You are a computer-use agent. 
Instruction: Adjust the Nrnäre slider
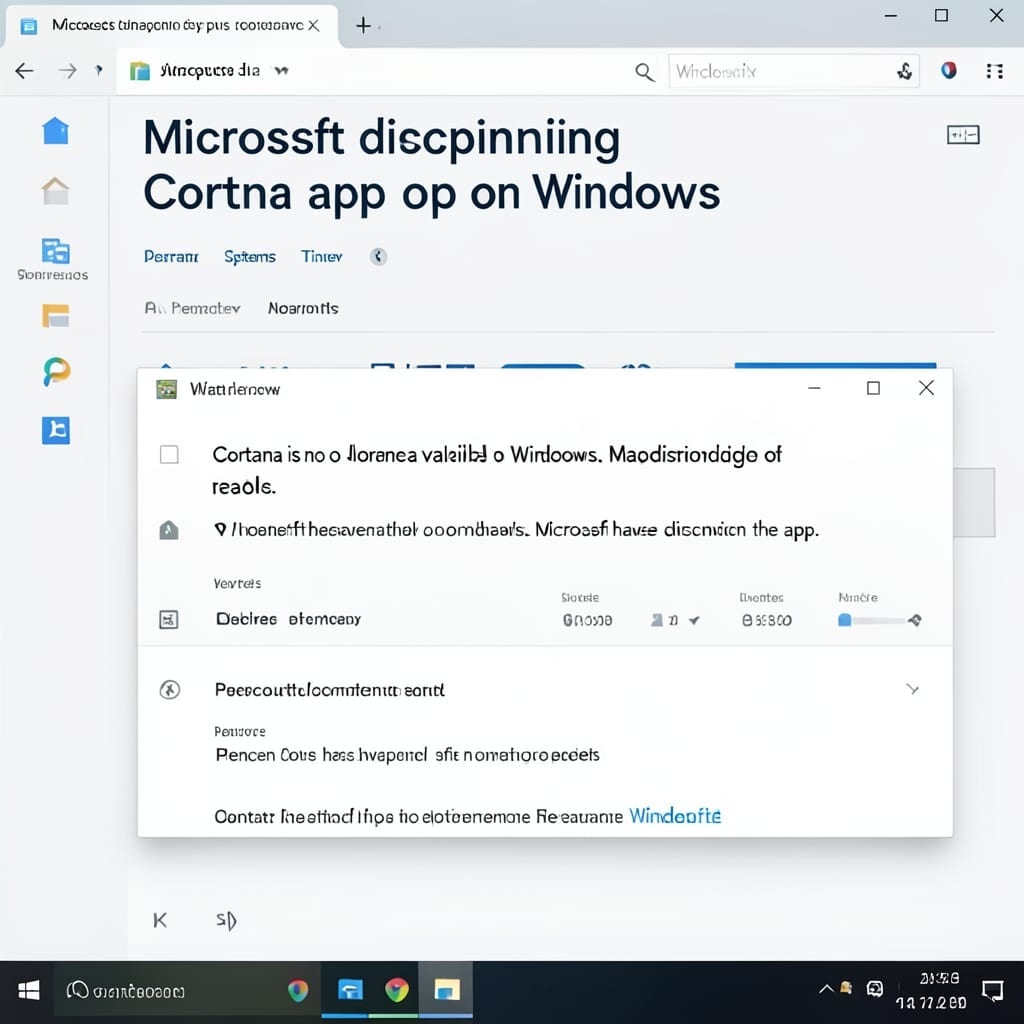click(x=872, y=620)
